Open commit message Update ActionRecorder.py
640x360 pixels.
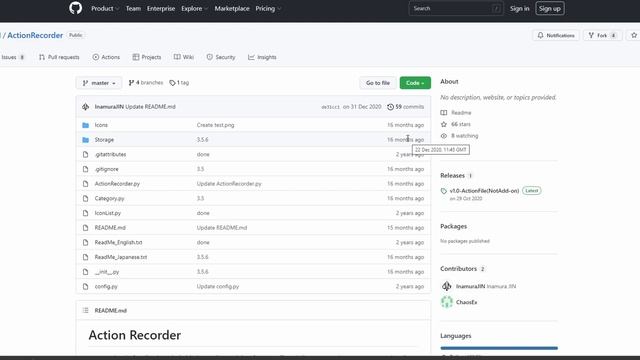229,184
